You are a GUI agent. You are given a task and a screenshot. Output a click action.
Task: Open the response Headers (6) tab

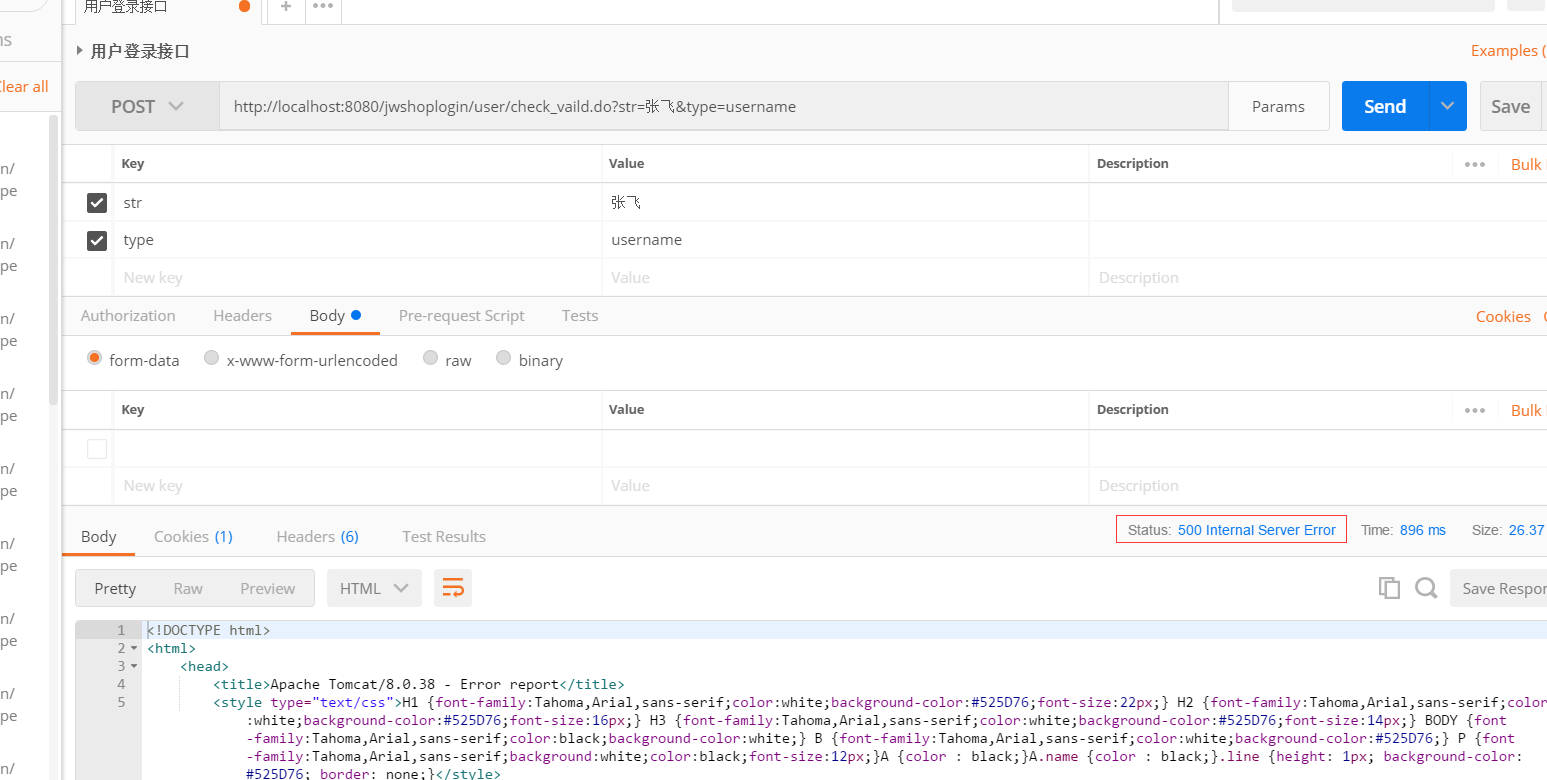[317, 536]
